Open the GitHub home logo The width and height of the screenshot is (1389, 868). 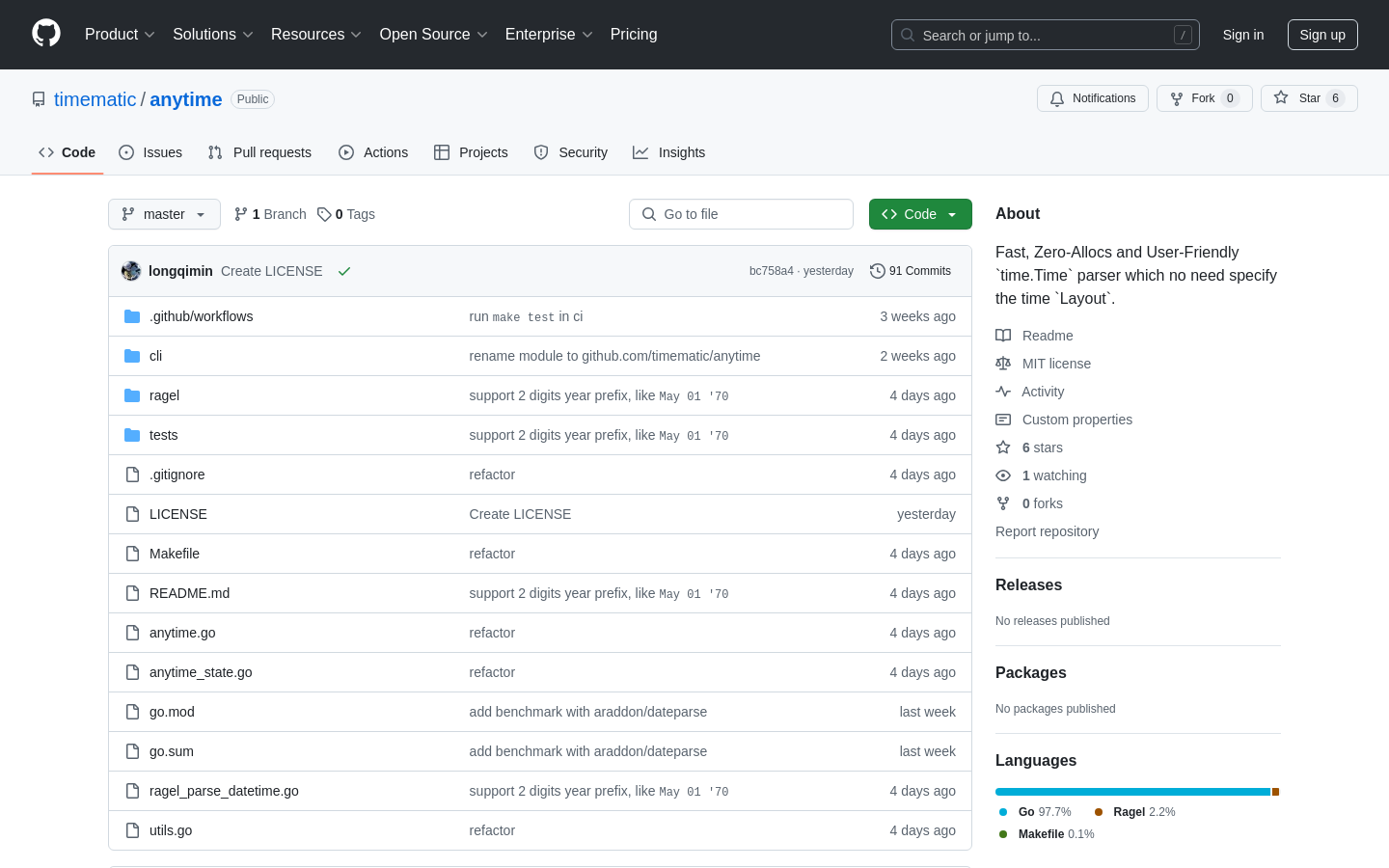pos(46,34)
